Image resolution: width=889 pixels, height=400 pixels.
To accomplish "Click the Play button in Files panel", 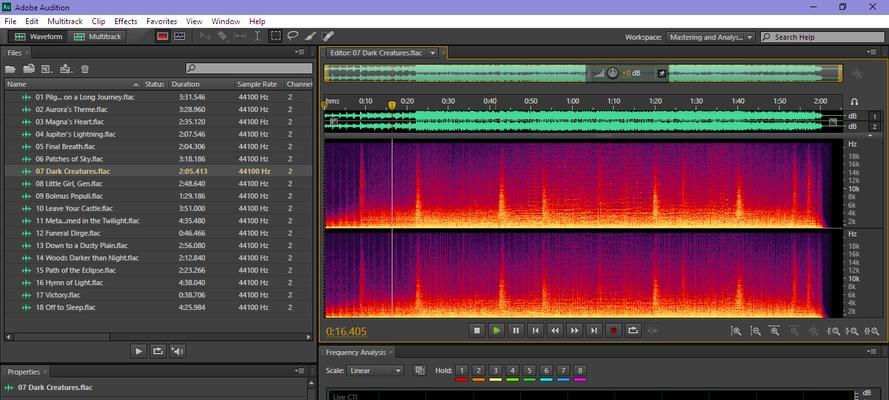I will (x=138, y=351).
